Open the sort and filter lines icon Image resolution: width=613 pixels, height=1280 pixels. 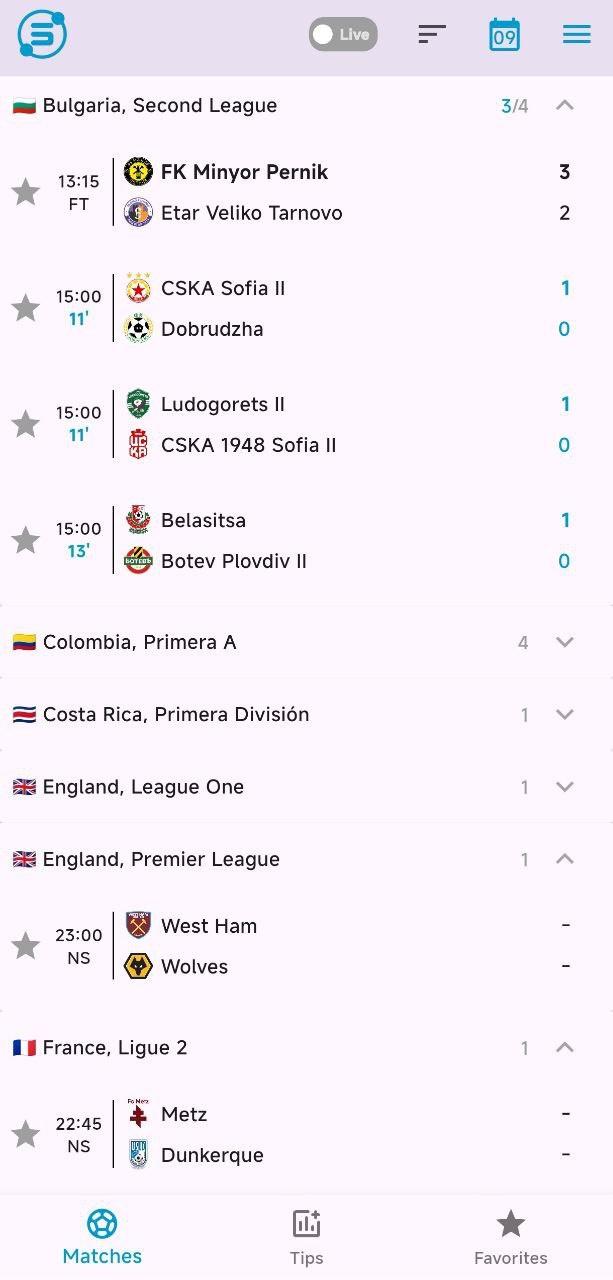pyautogui.click(x=432, y=34)
